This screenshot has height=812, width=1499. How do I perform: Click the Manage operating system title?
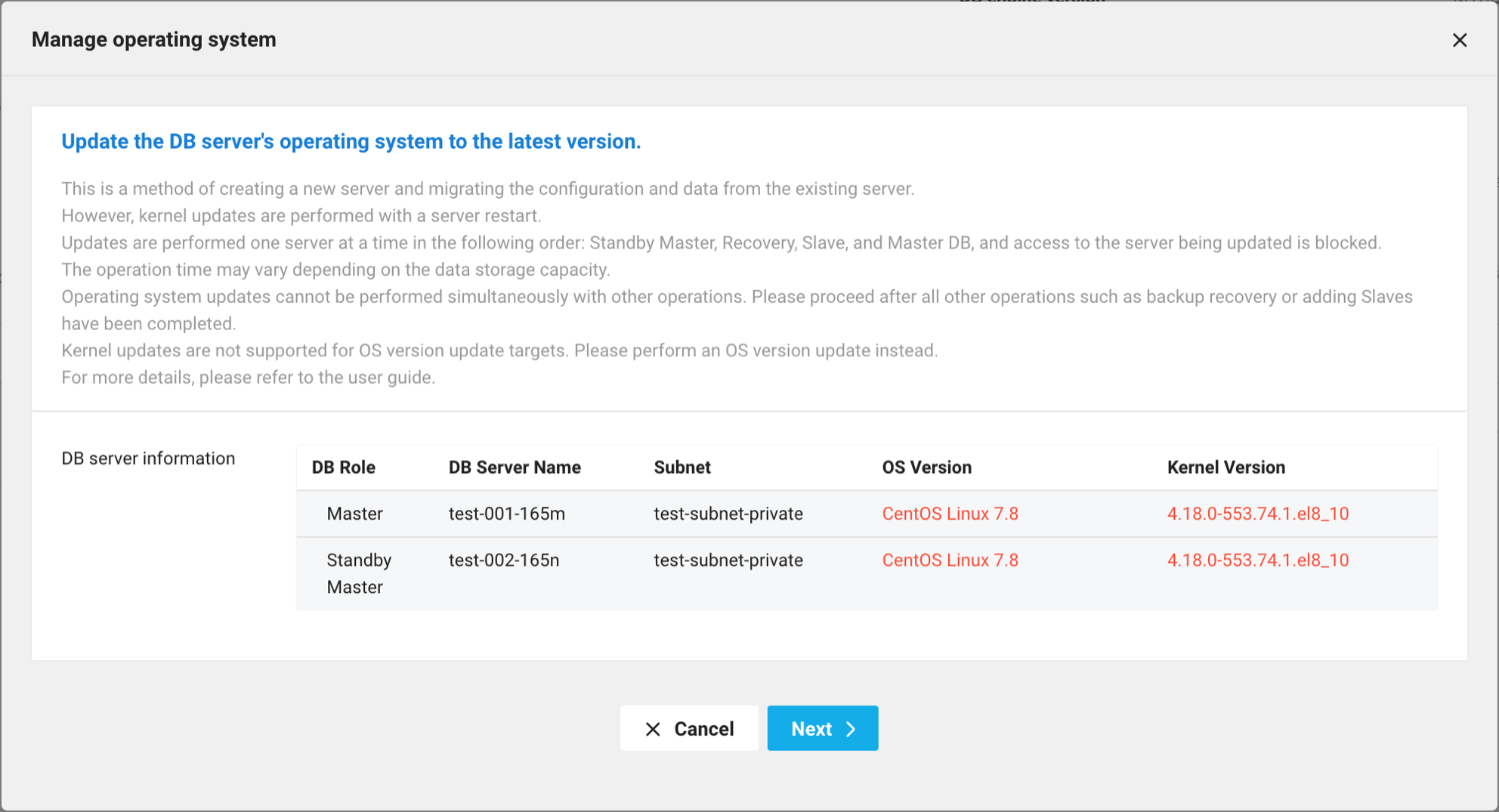coord(154,39)
